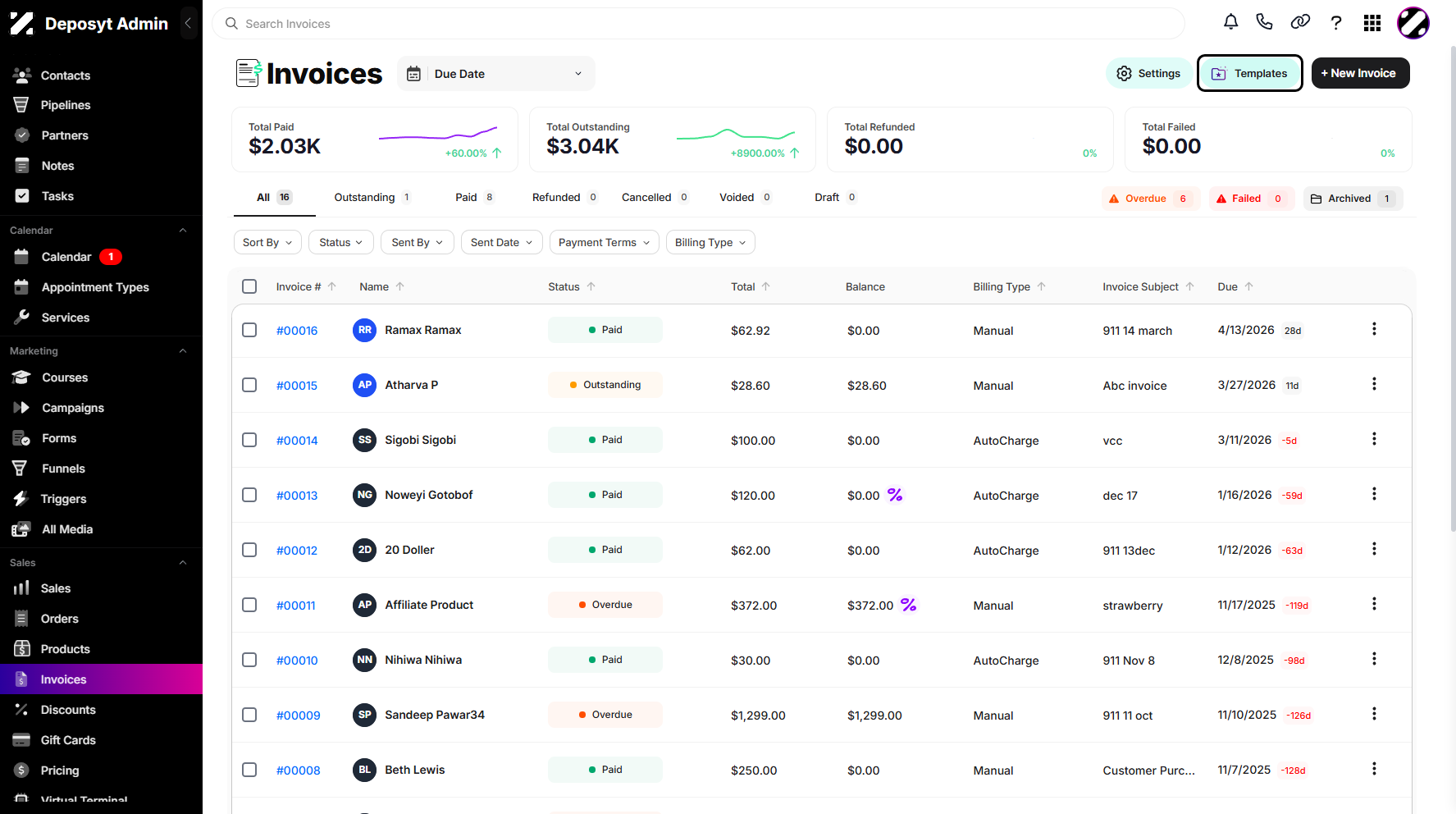
Task: Open the Templates button
Action: tap(1249, 73)
